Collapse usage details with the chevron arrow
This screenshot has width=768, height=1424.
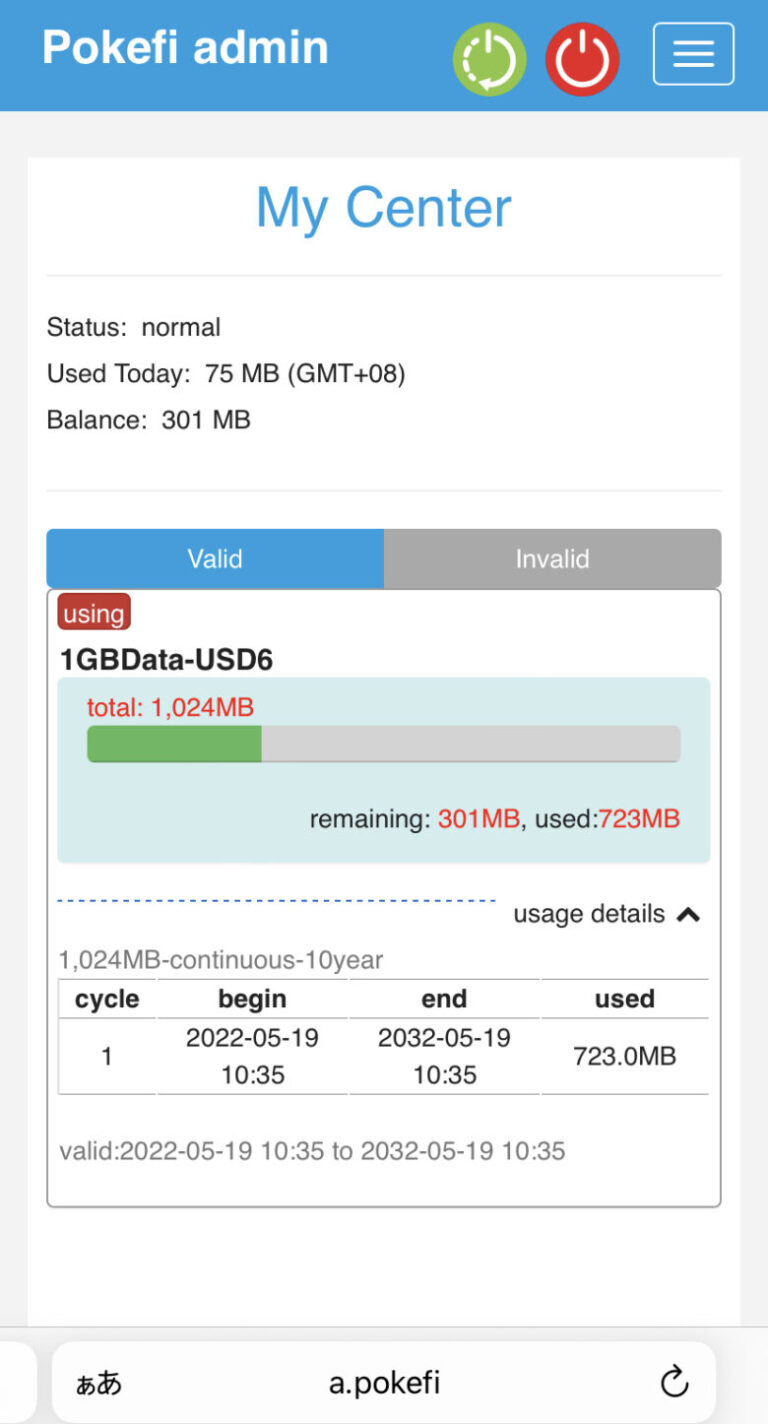[x=688, y=914]
